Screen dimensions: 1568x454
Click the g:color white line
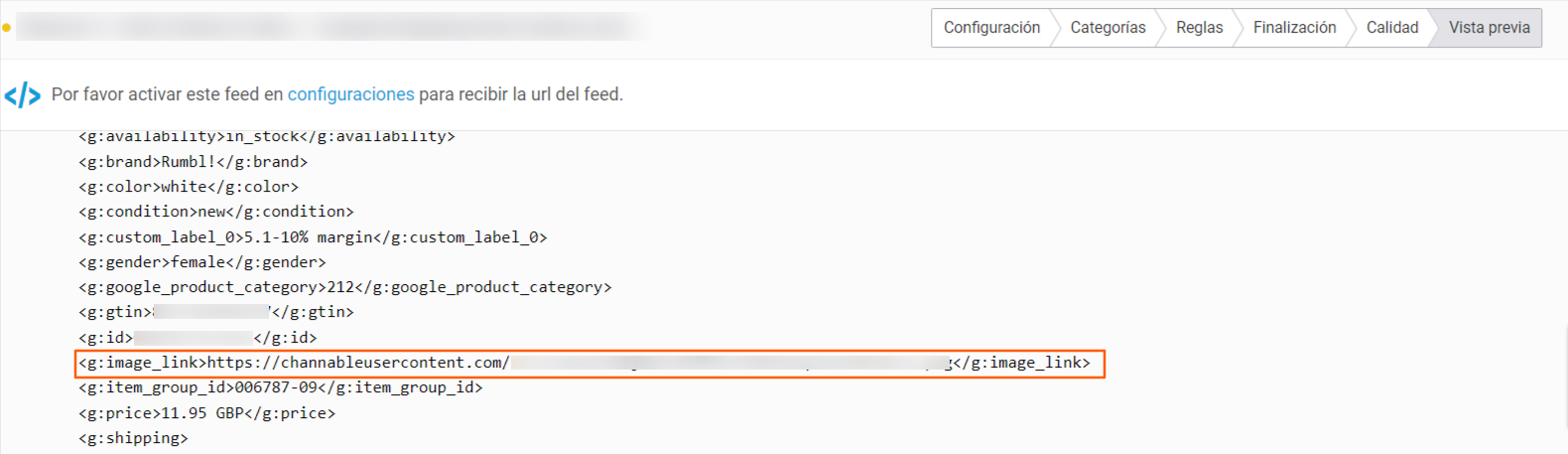(x=189, y=187)
